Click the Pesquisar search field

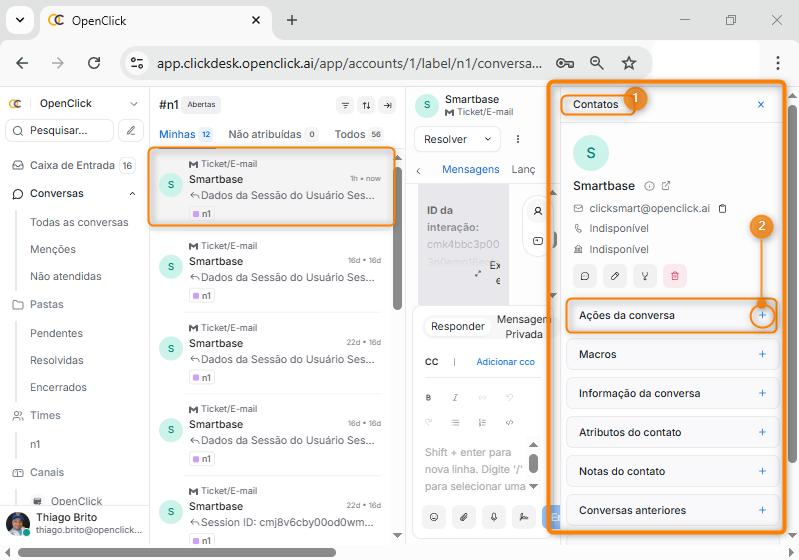click(60, 130)
